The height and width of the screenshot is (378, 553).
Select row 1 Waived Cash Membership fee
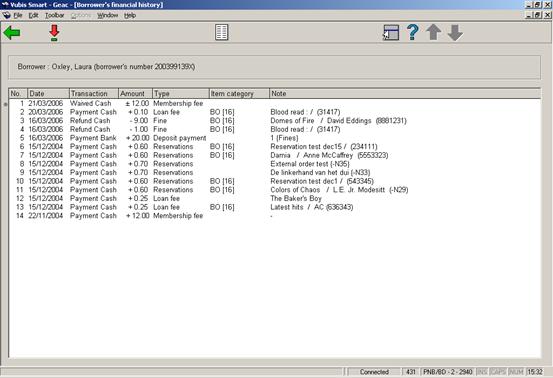coord(274,103)
